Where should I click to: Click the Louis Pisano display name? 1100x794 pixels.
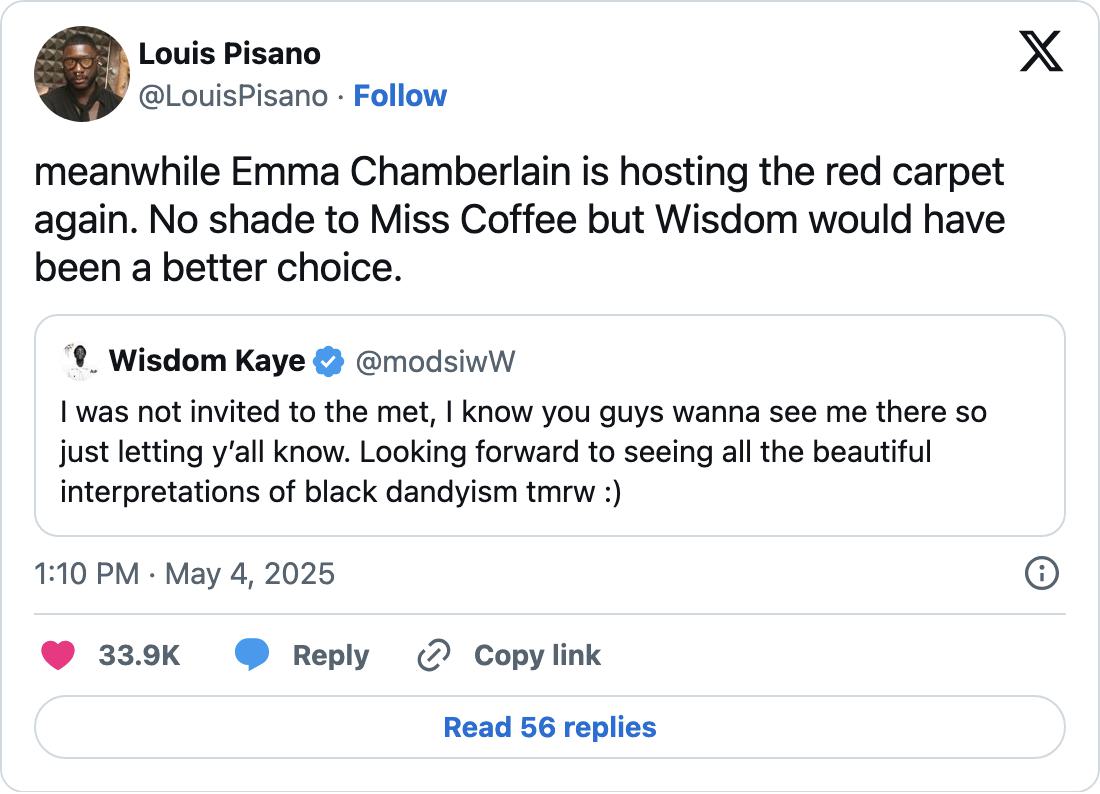point(229,53)
